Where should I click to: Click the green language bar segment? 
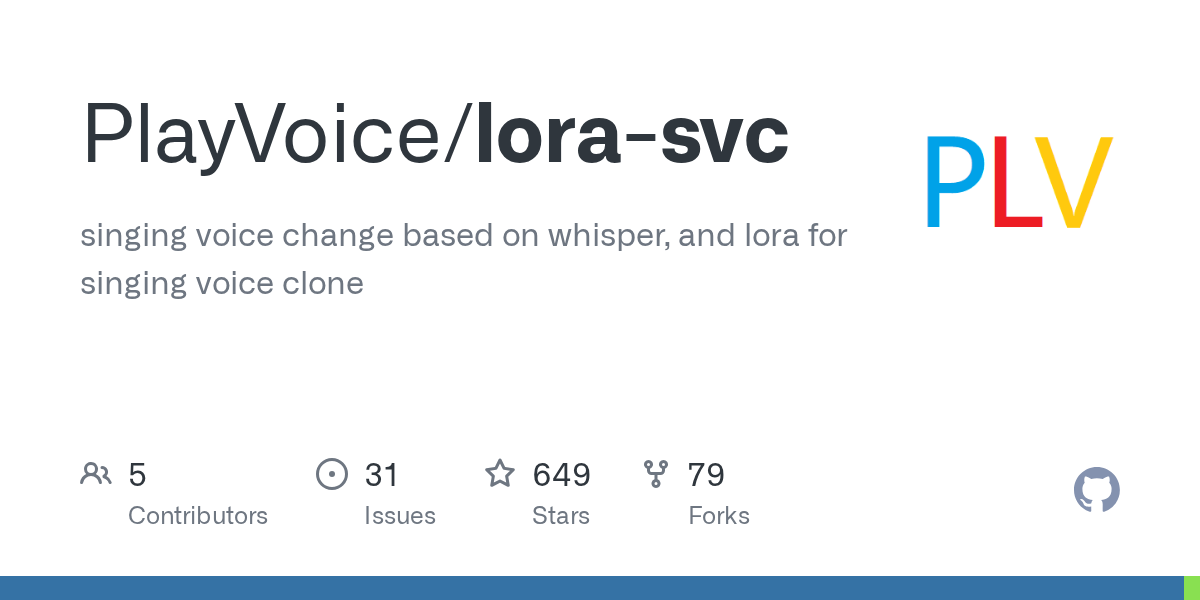(x=1192, y=588)
